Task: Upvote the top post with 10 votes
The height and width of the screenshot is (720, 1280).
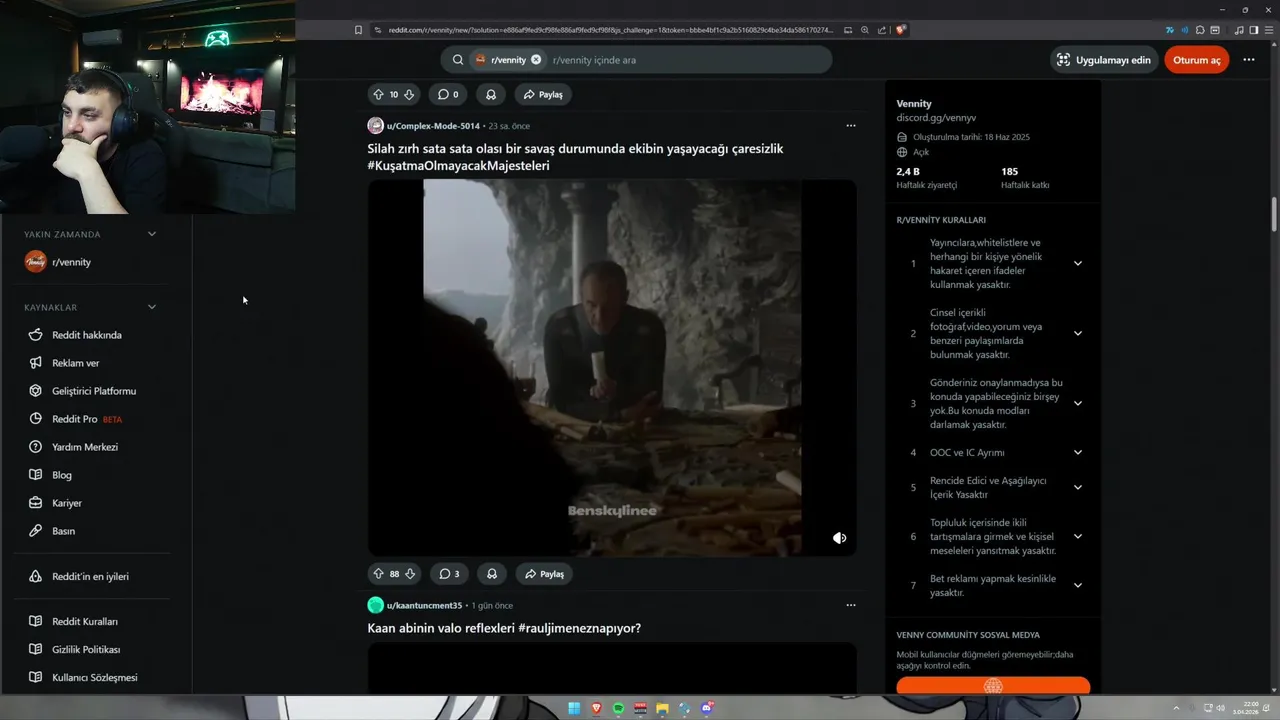Action: [378, 95]
